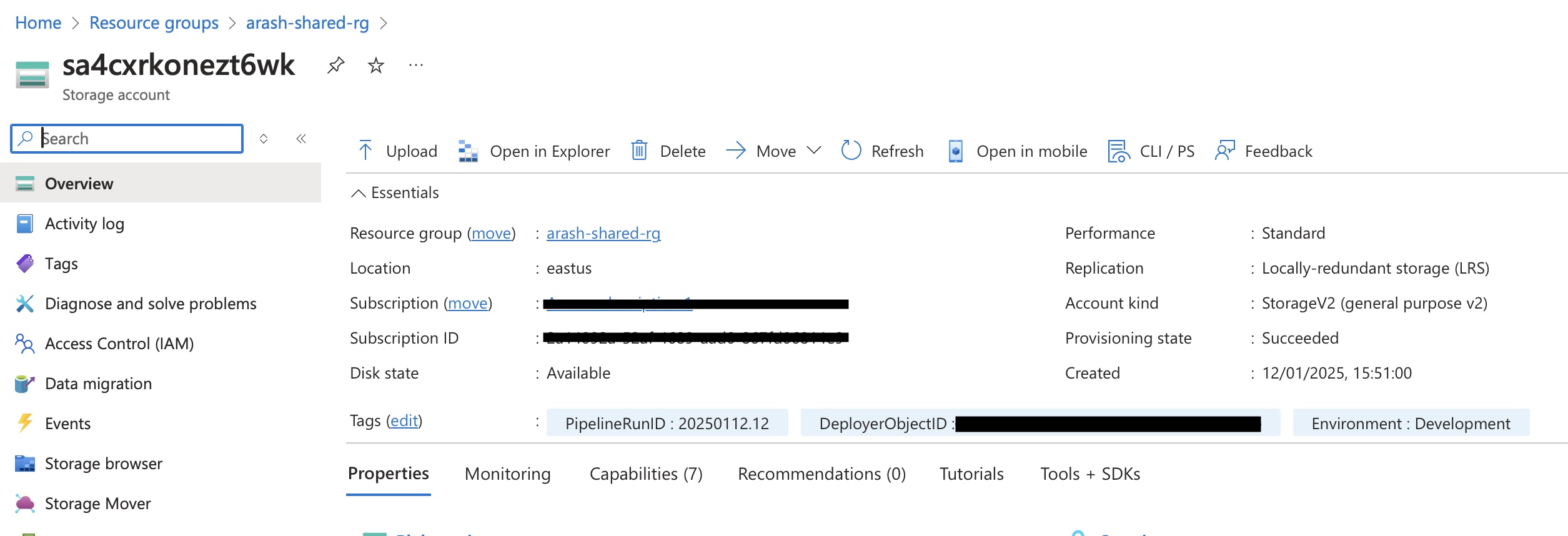The width and height of the screenshot is (1568, 536).
Task: Click the CLI / PS label
Action: [x=1167, y=151]
